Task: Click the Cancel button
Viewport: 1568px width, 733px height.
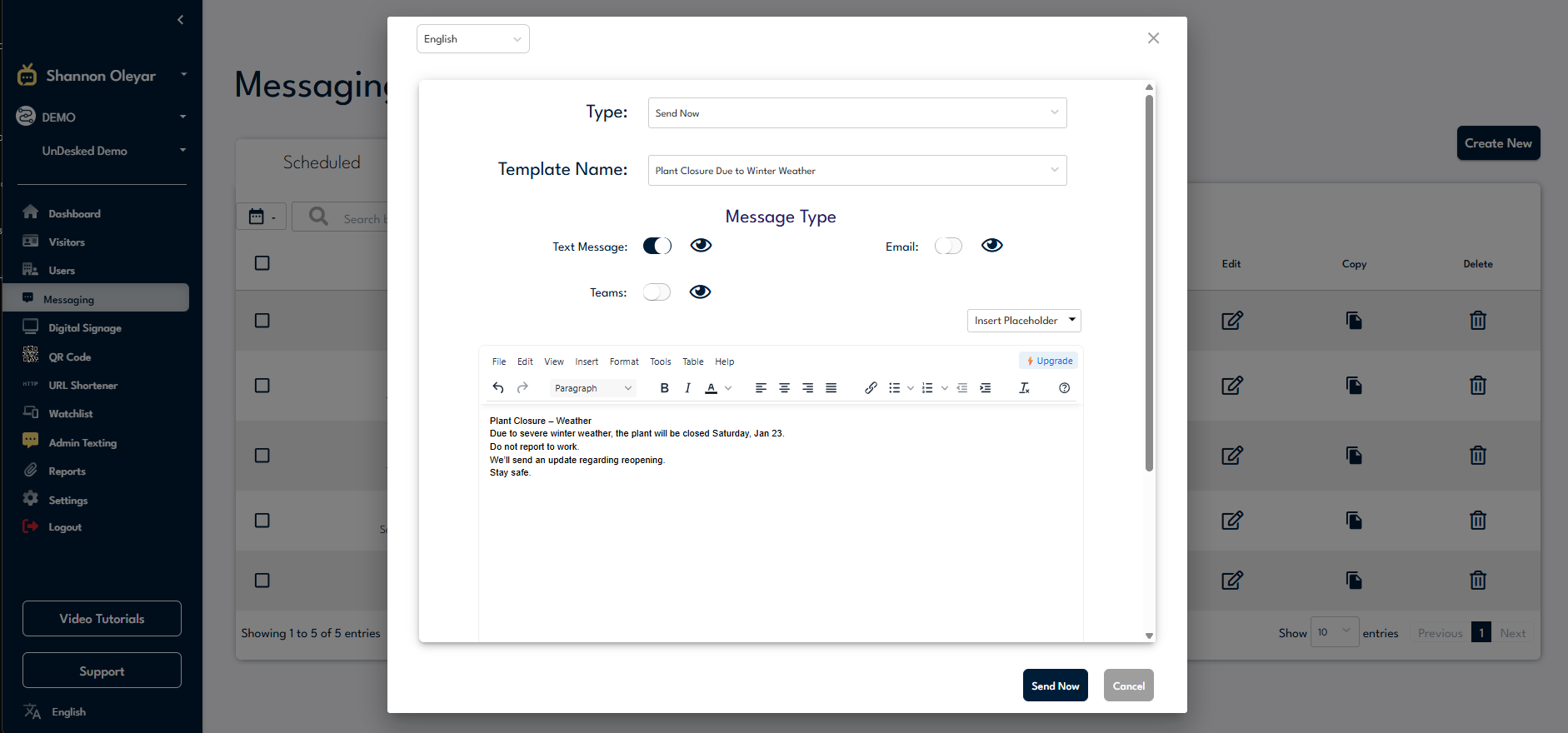Action: coord(1128,686)
